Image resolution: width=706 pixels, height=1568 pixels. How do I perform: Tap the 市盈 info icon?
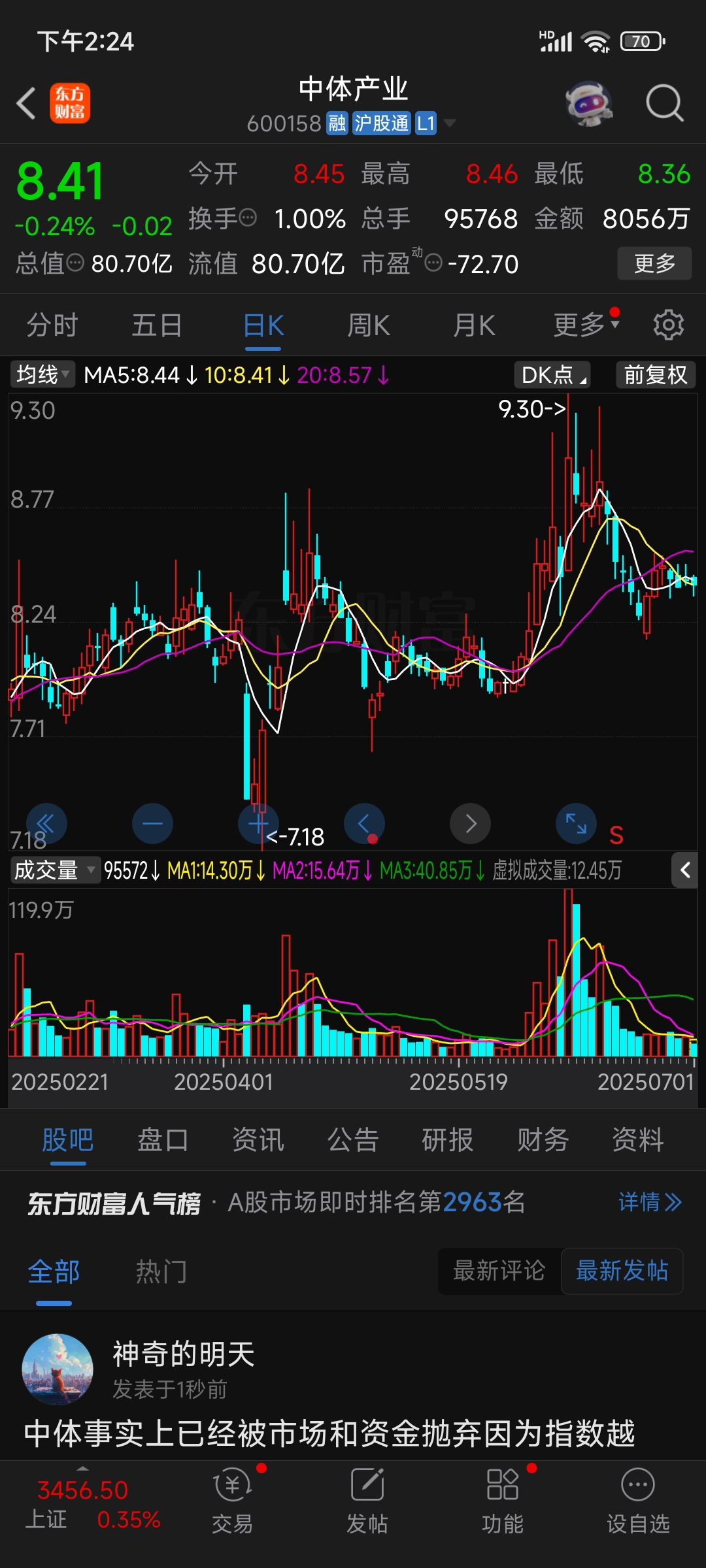pyautogui.click(x=433, y=263)
